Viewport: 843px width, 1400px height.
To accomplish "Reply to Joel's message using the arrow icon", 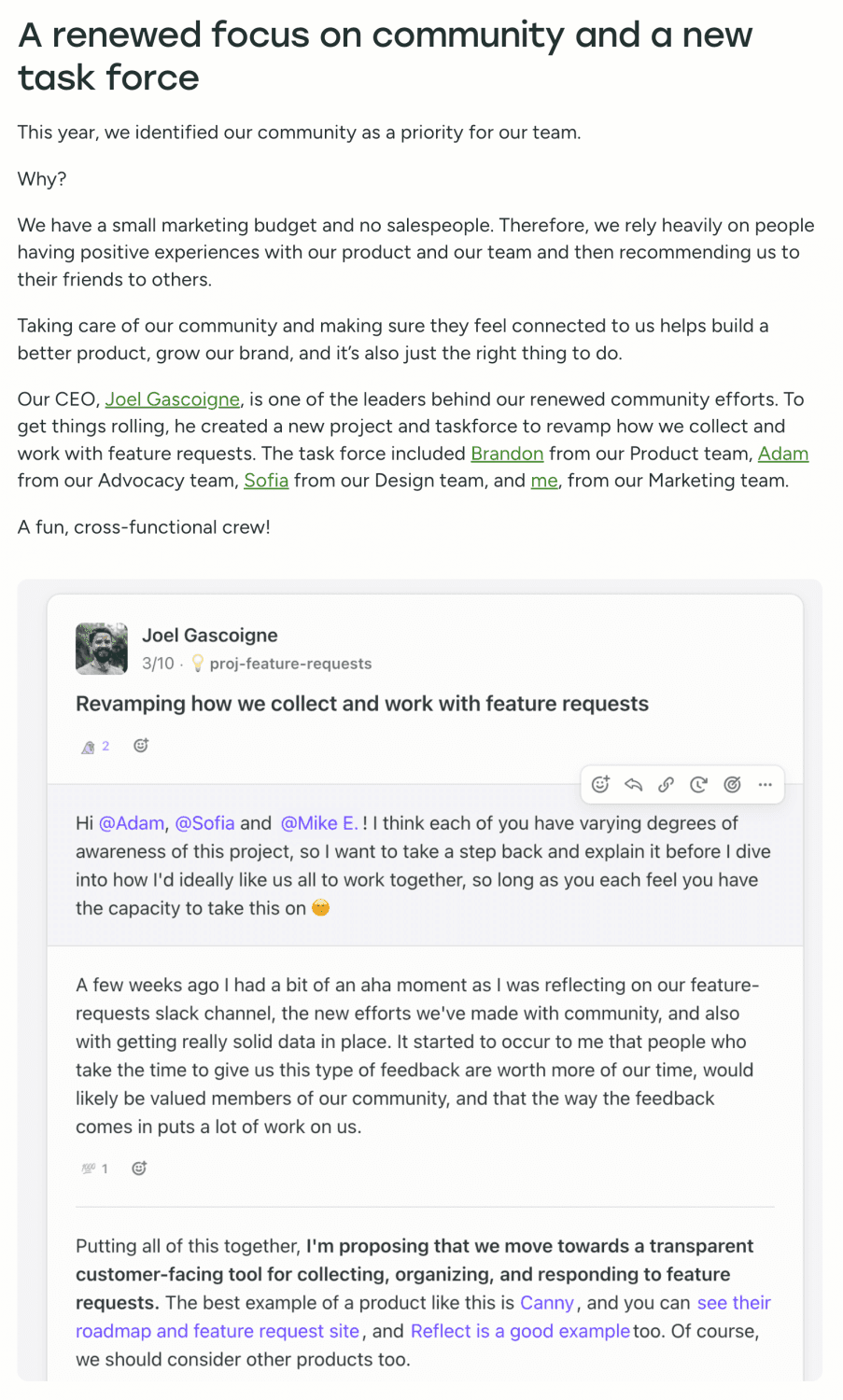I will pyautogui.click(x=633, y=784).
